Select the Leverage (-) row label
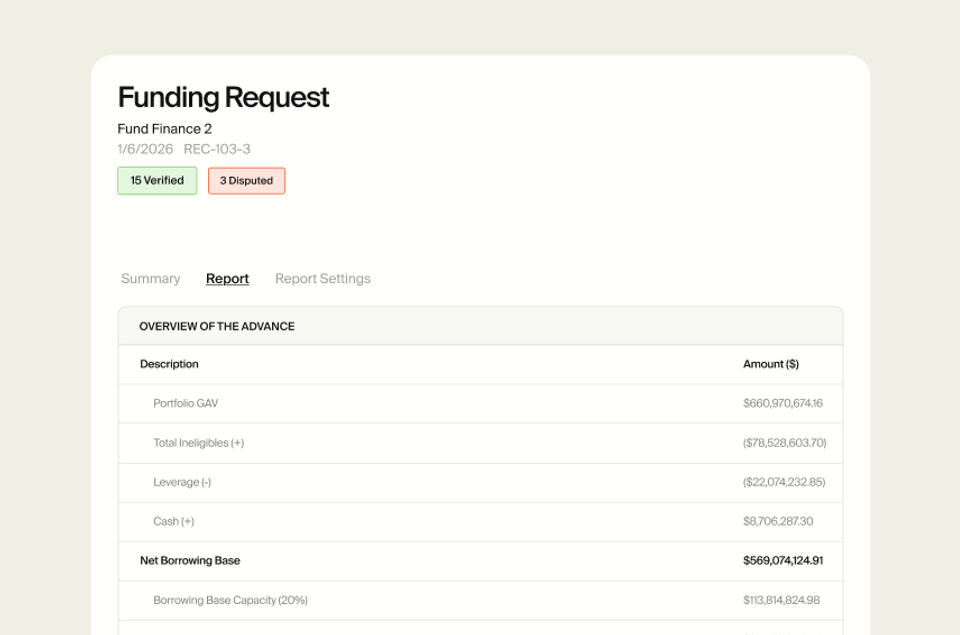960x635 pixels. click(x=182, y=482)
